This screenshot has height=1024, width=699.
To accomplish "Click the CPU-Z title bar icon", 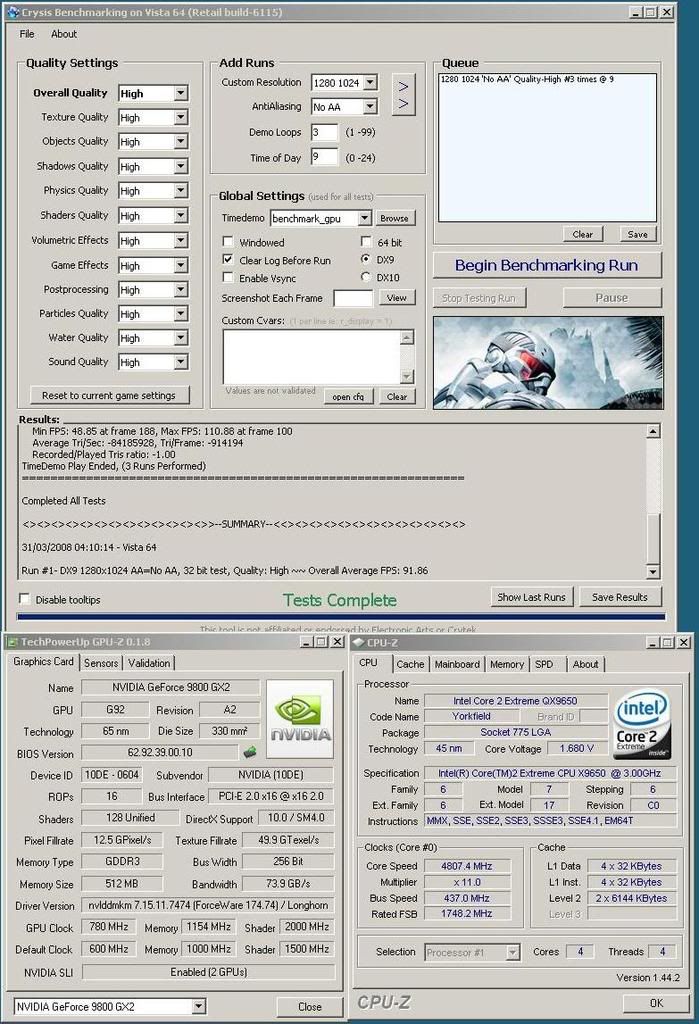I will (358, 643).
